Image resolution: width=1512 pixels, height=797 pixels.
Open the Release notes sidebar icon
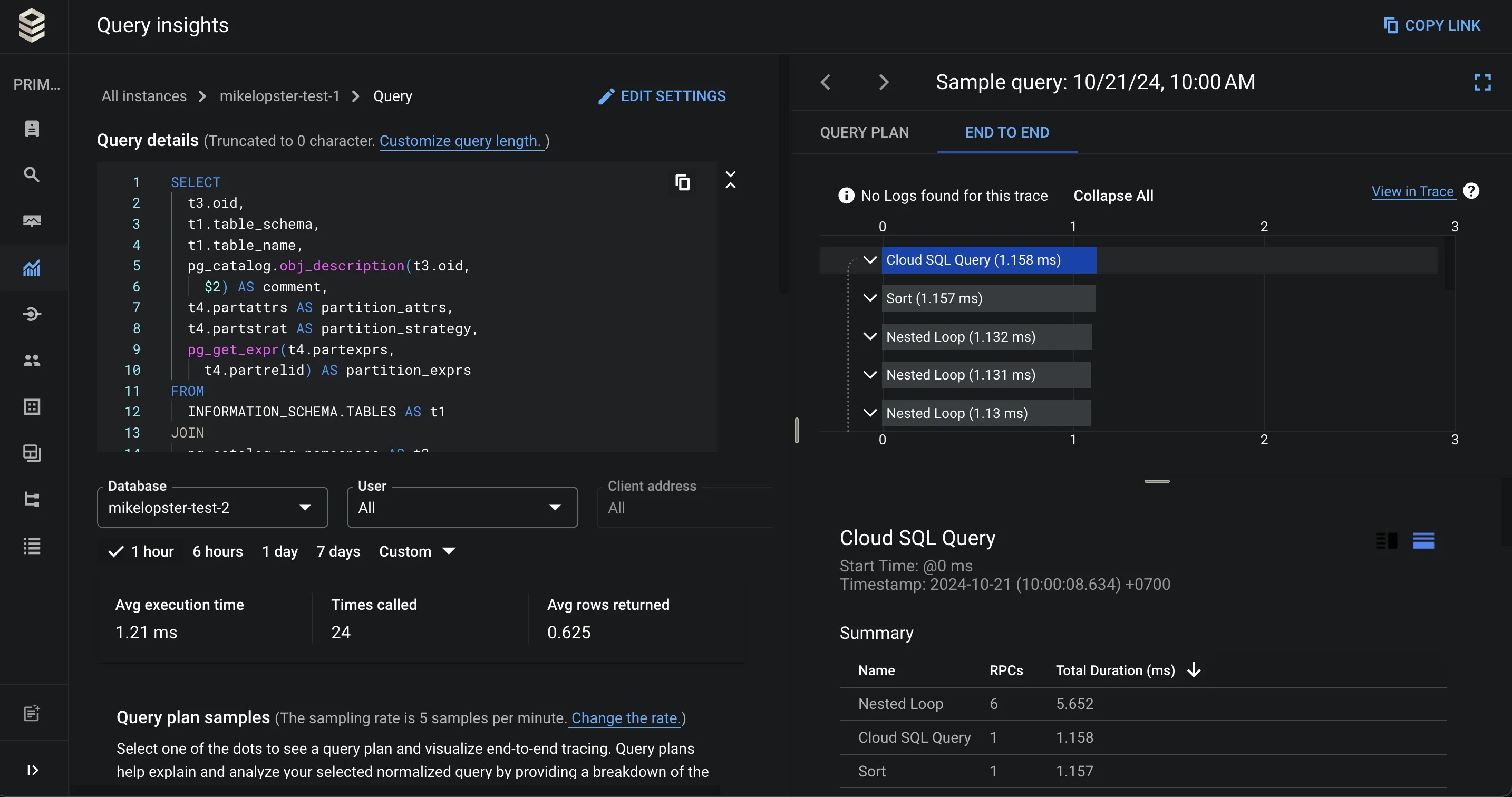32,713
